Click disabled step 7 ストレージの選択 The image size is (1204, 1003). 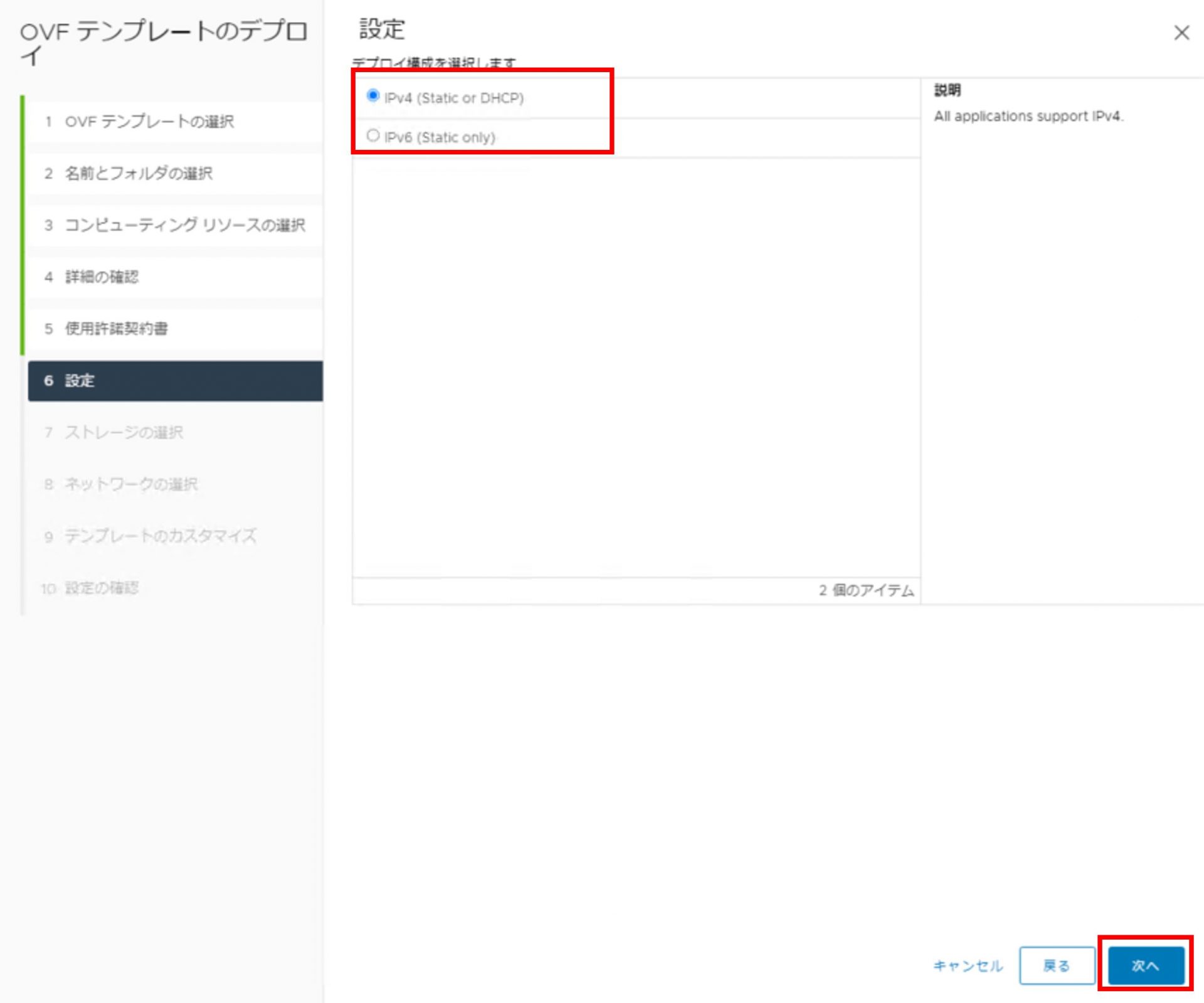click(x=124, y=433)
